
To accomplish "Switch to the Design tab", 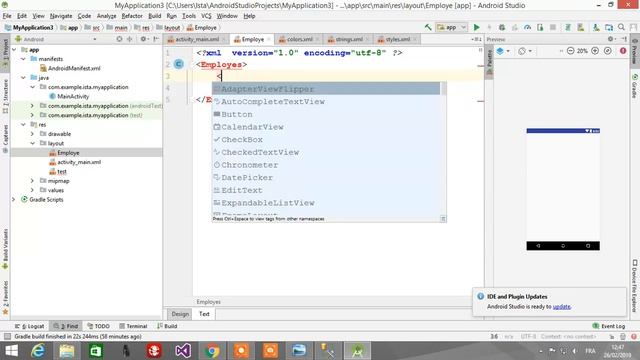I will pyautogui.click(x=180, y=314).
